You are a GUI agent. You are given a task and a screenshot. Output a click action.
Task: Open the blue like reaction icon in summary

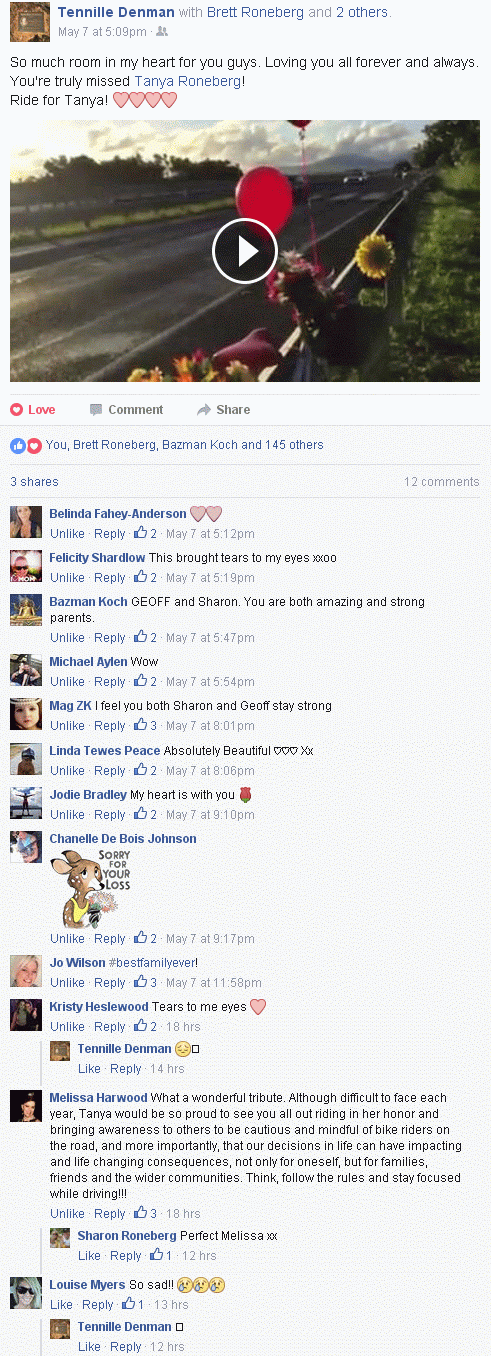click(17, 446)
